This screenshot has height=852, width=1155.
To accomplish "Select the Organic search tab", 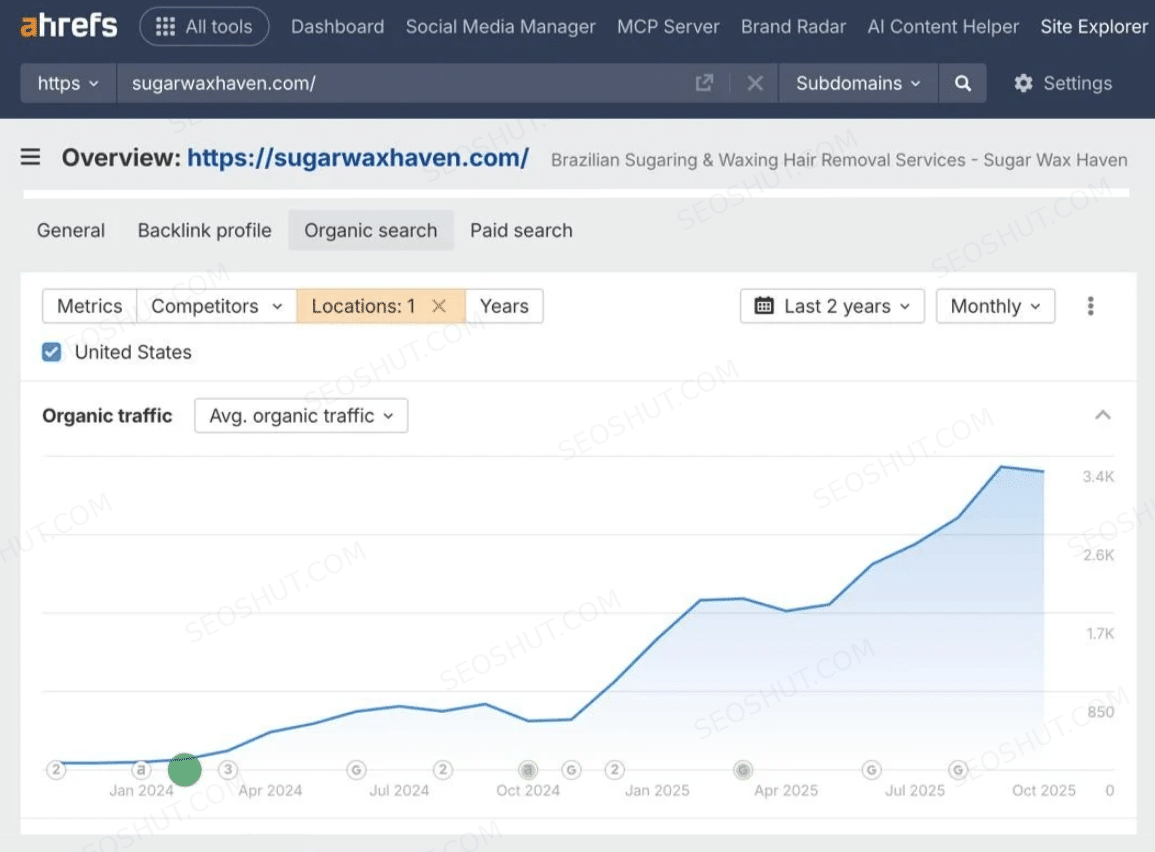I will [x=371, y=230].
